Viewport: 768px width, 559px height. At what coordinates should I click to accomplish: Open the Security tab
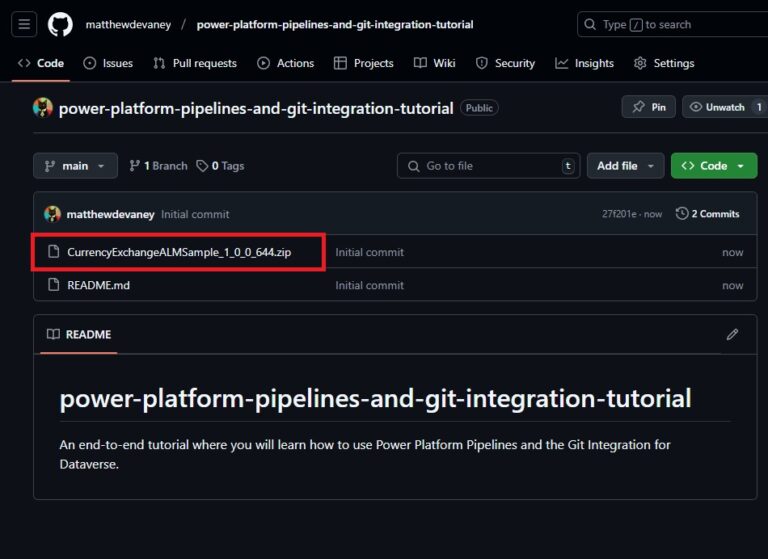pyautogui.click(x=505, y=63)
